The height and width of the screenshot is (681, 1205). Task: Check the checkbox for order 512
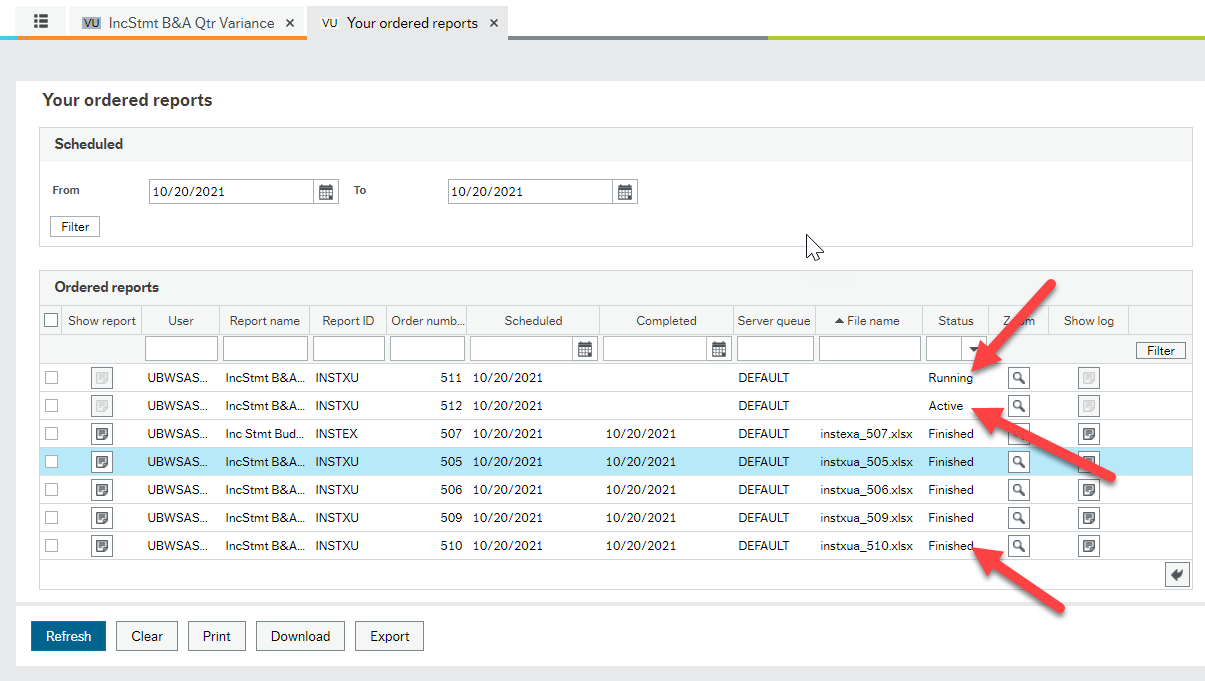click(x=51, y=405)
